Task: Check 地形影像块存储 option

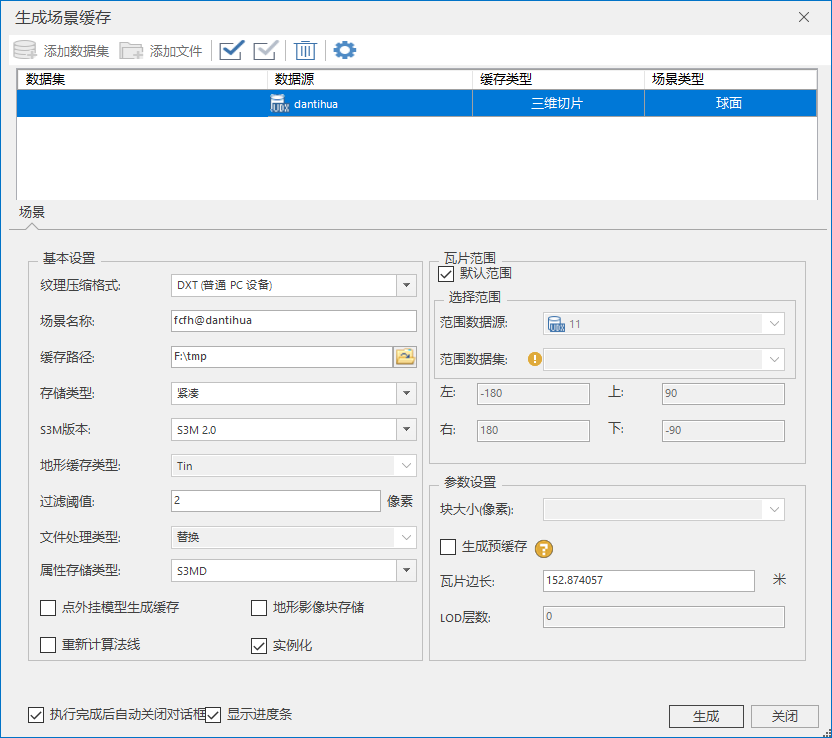Action: [x=259, y=607]
